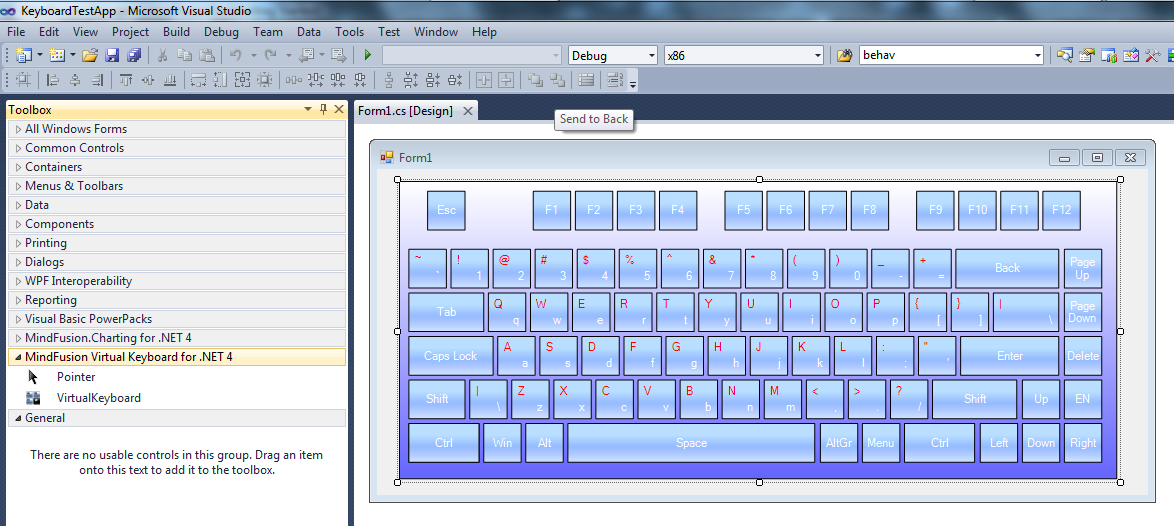
Task: Open the File menu
Action: point(16,31)
